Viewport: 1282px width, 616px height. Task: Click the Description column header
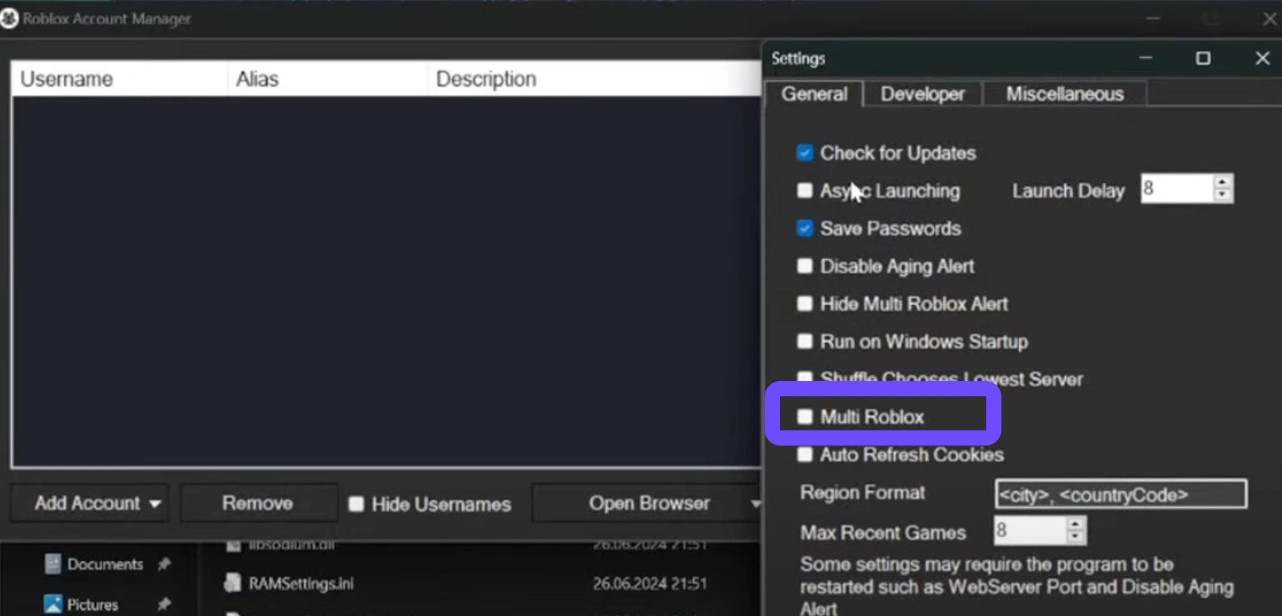[594, 79]
